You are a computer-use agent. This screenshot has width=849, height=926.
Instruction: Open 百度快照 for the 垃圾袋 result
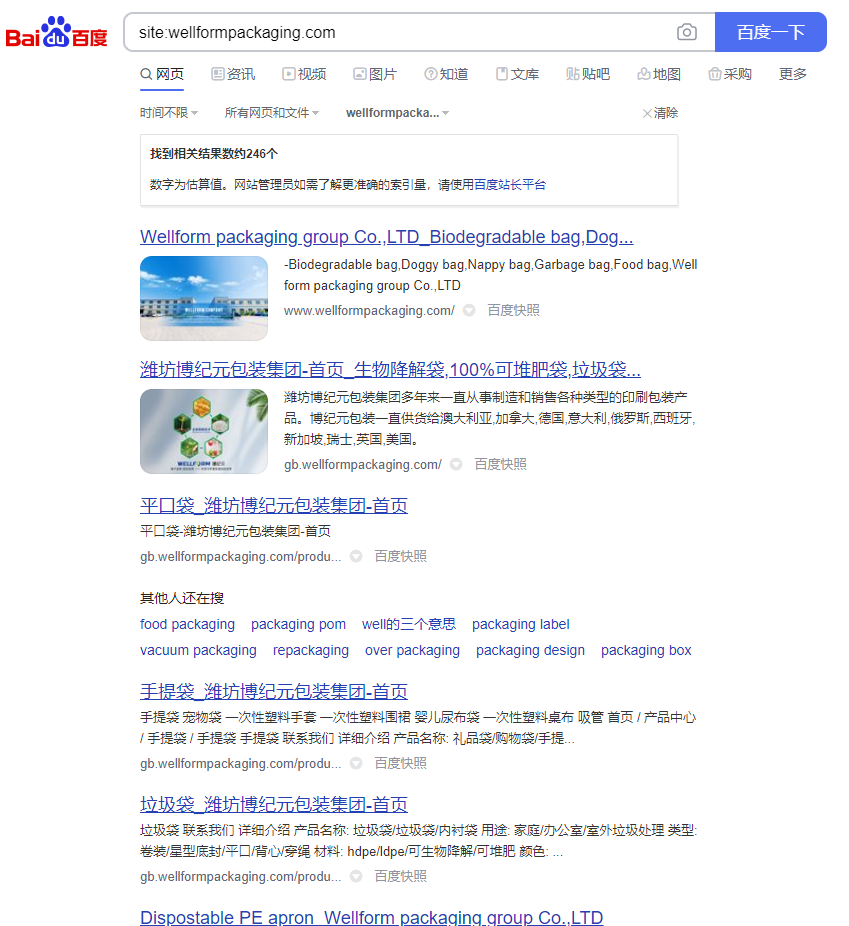[x=400, y=876]
